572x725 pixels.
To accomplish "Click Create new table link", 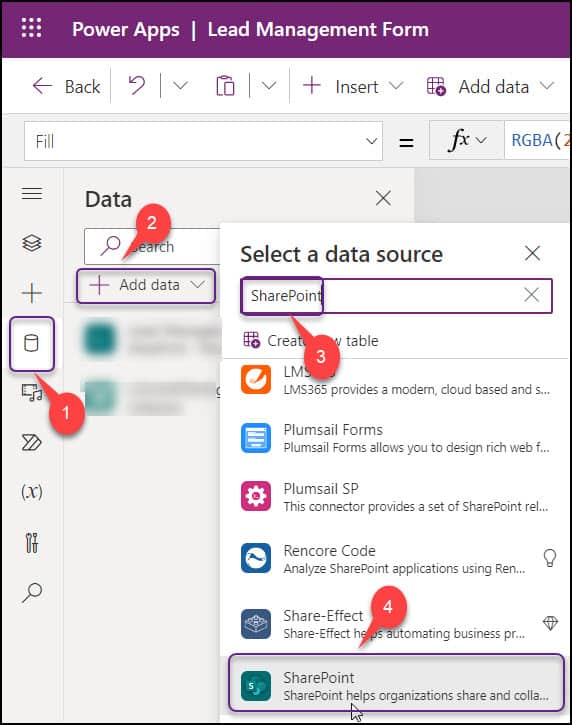I will click(x=311, y=341).
